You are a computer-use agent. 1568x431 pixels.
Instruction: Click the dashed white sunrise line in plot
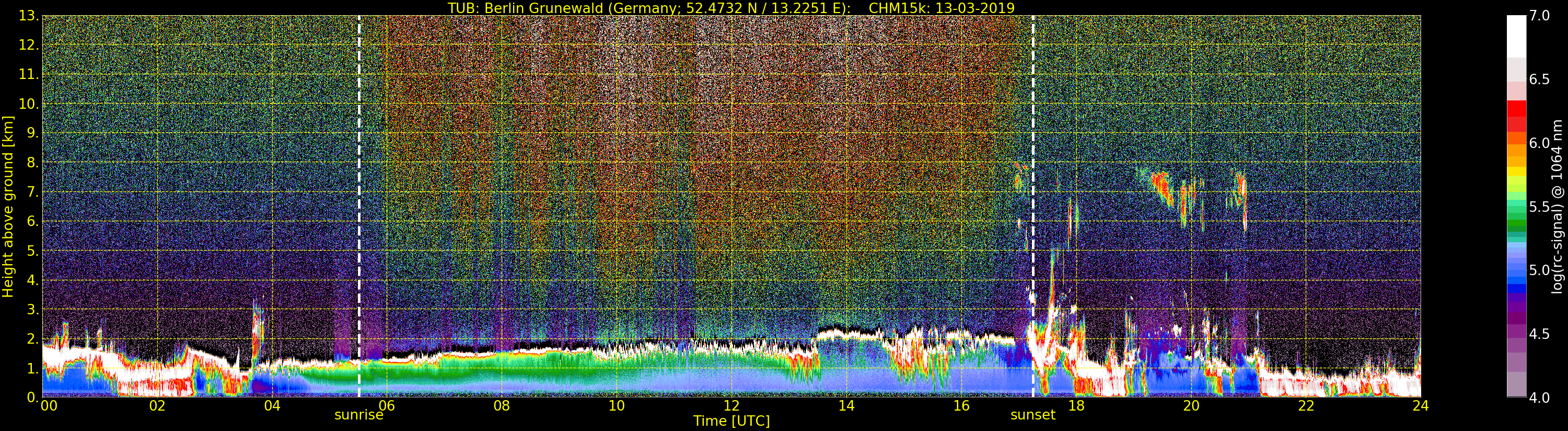point(359,206)
